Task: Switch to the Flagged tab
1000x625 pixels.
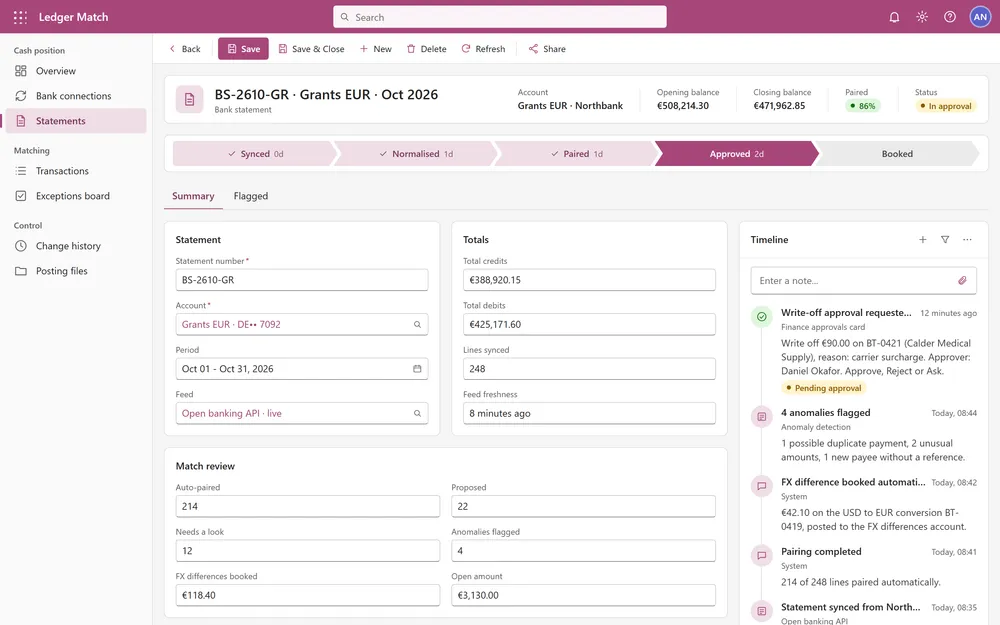Action: pyautogui.click(x=251, y=196)
